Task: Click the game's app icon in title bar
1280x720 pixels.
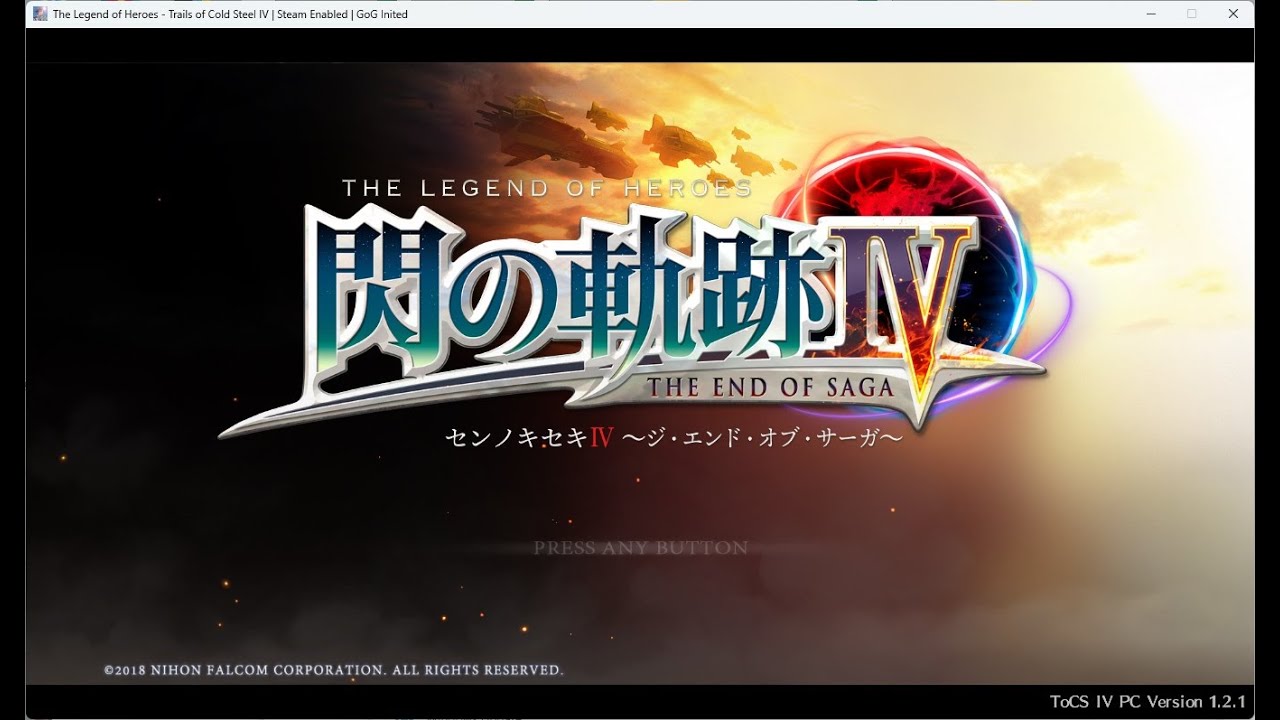Action: coord(40,14)
